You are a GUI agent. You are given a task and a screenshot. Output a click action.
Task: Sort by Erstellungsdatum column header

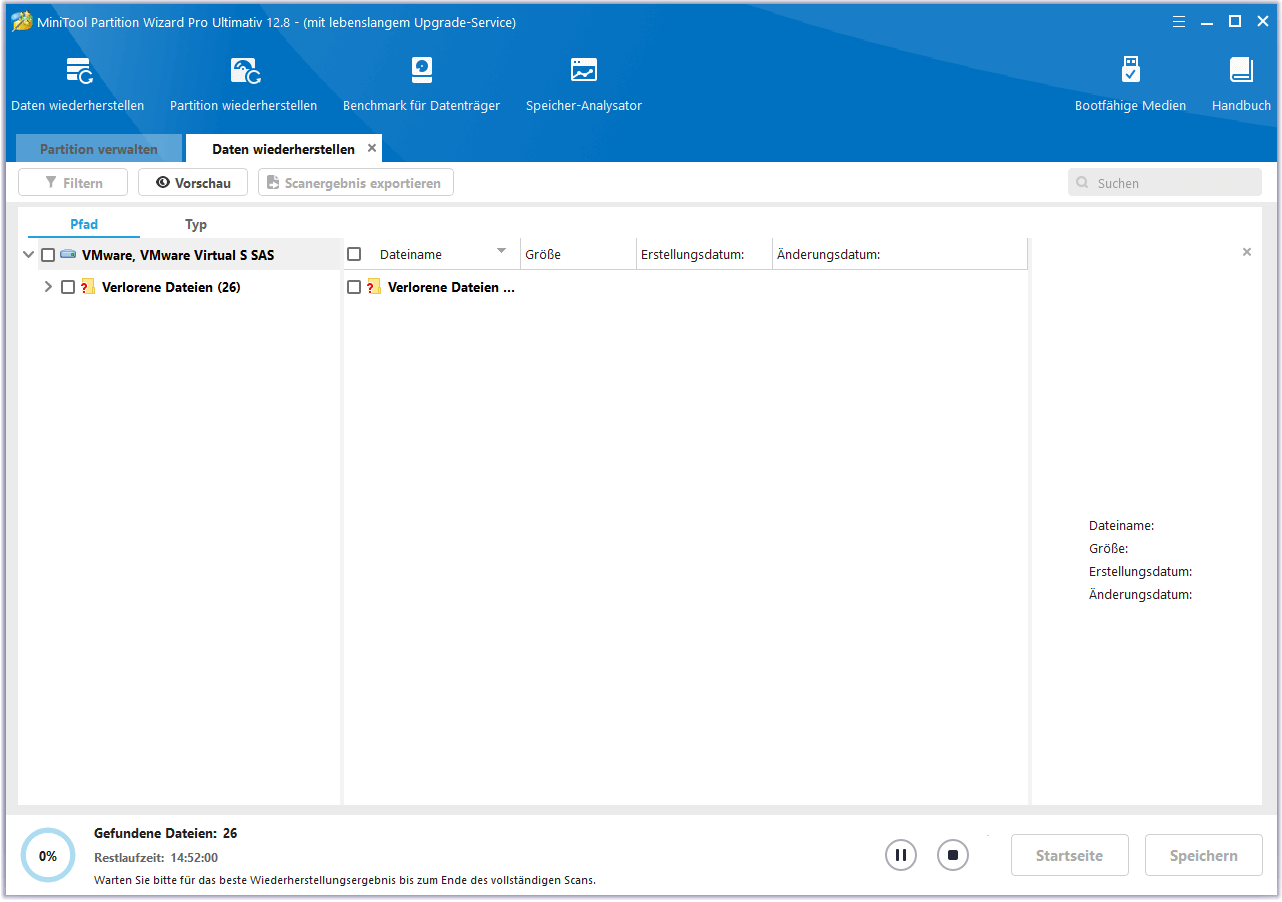pos(704,254)
